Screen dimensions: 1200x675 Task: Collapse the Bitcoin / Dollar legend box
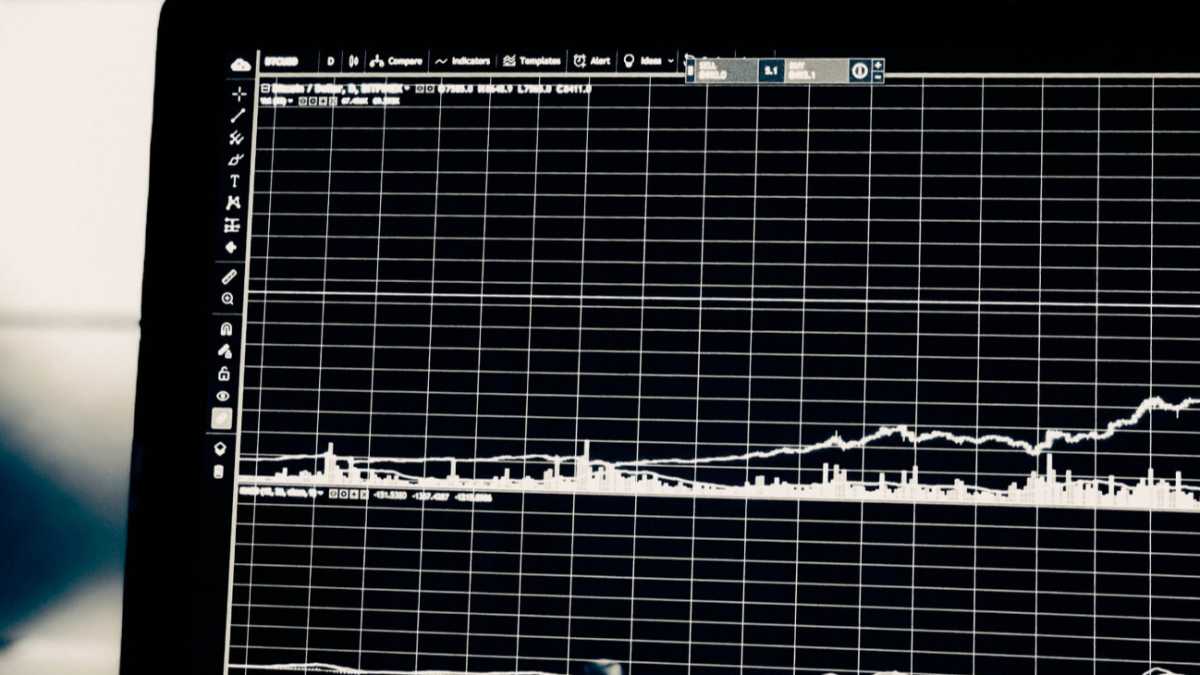pos(266,89)
